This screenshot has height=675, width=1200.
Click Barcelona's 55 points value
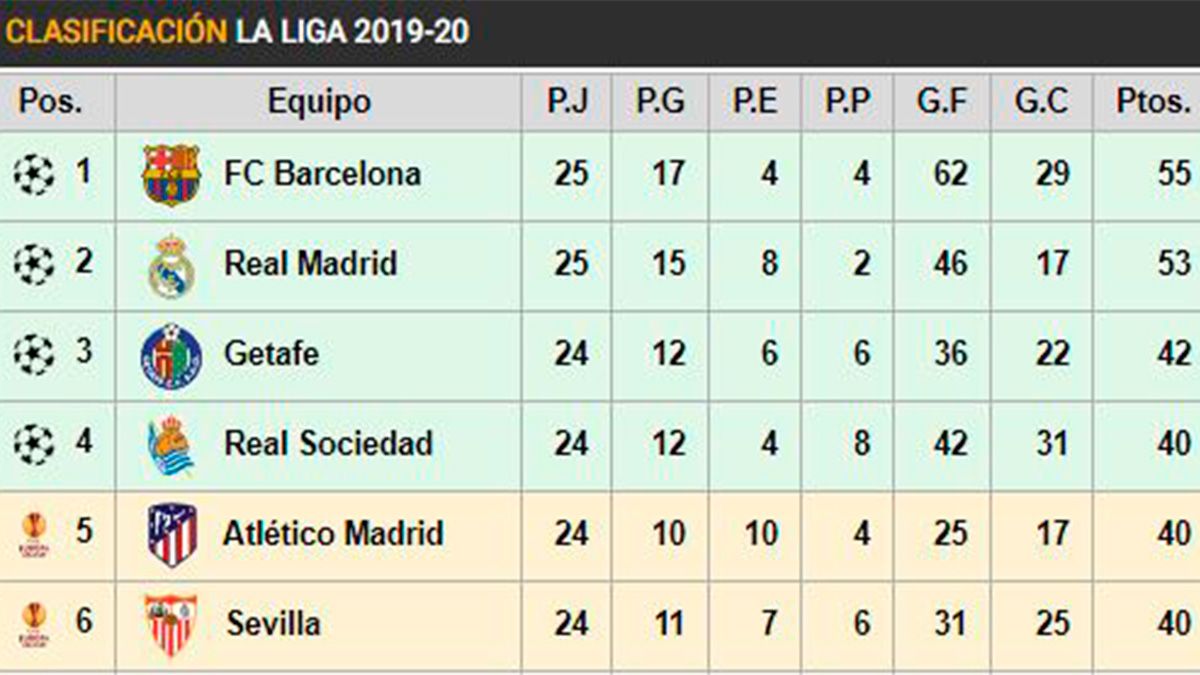click(x=1173, y=174)
